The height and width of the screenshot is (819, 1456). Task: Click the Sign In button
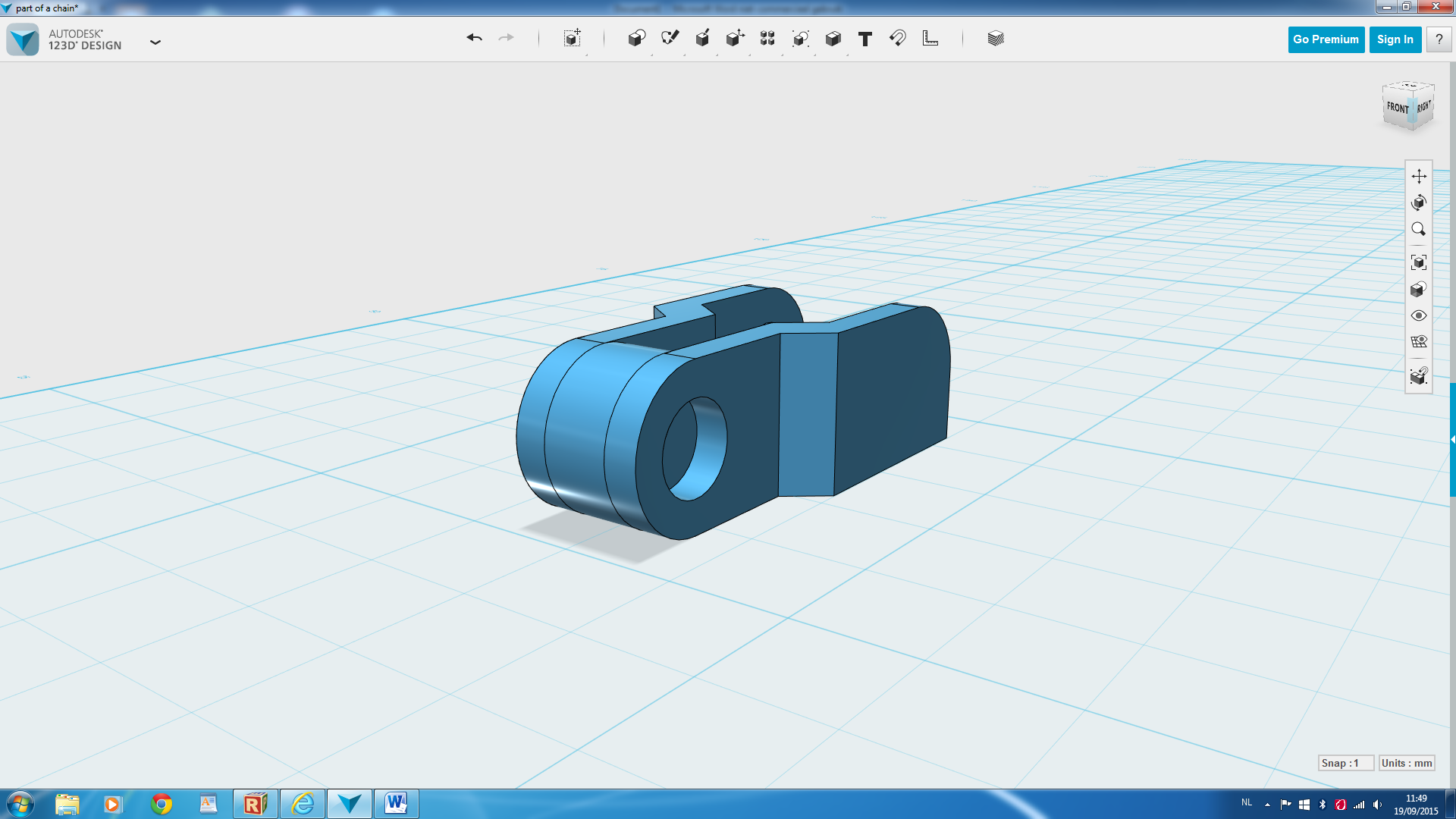pos(1395,39)
